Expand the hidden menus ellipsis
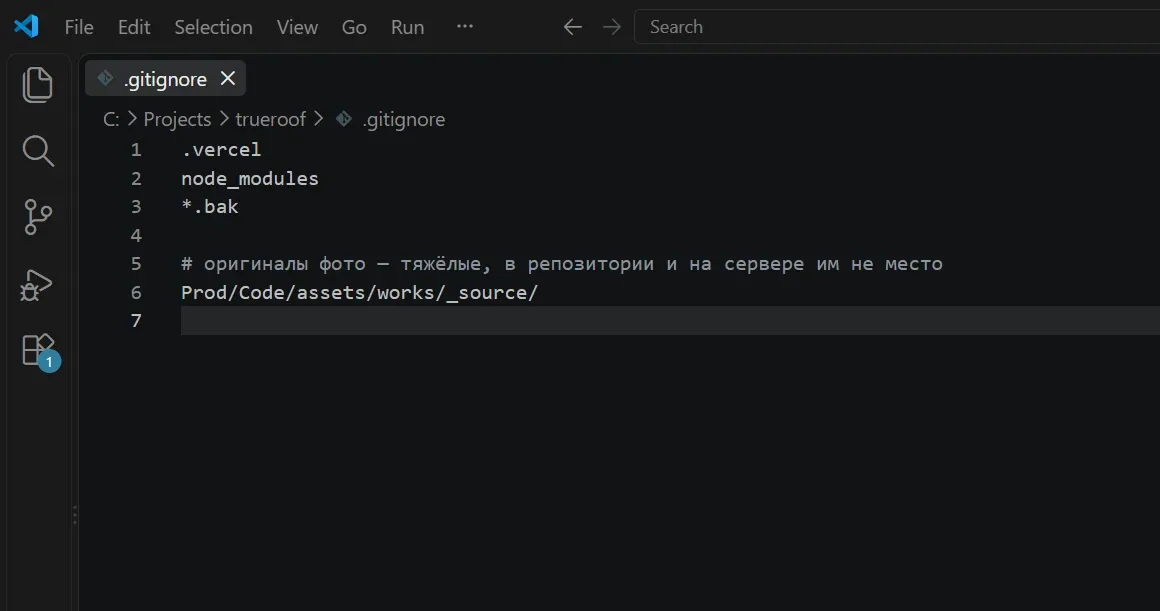 point(465,26)
